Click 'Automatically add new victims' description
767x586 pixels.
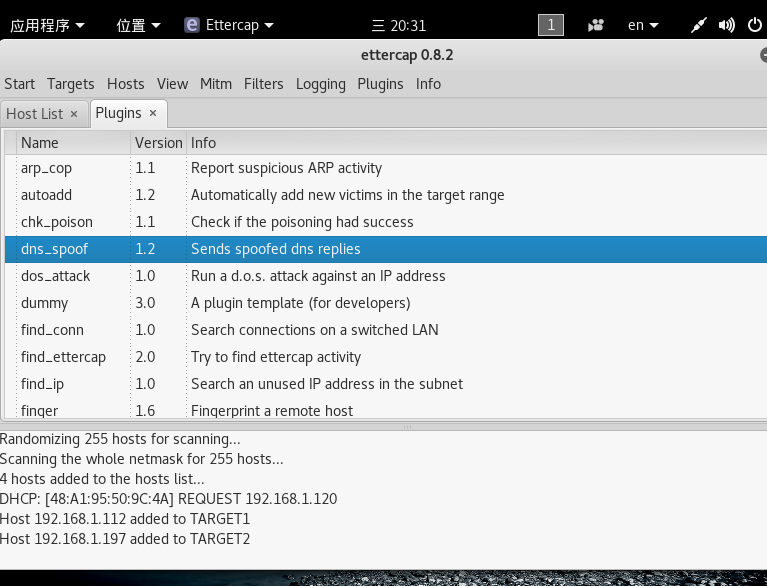point(347,195)
